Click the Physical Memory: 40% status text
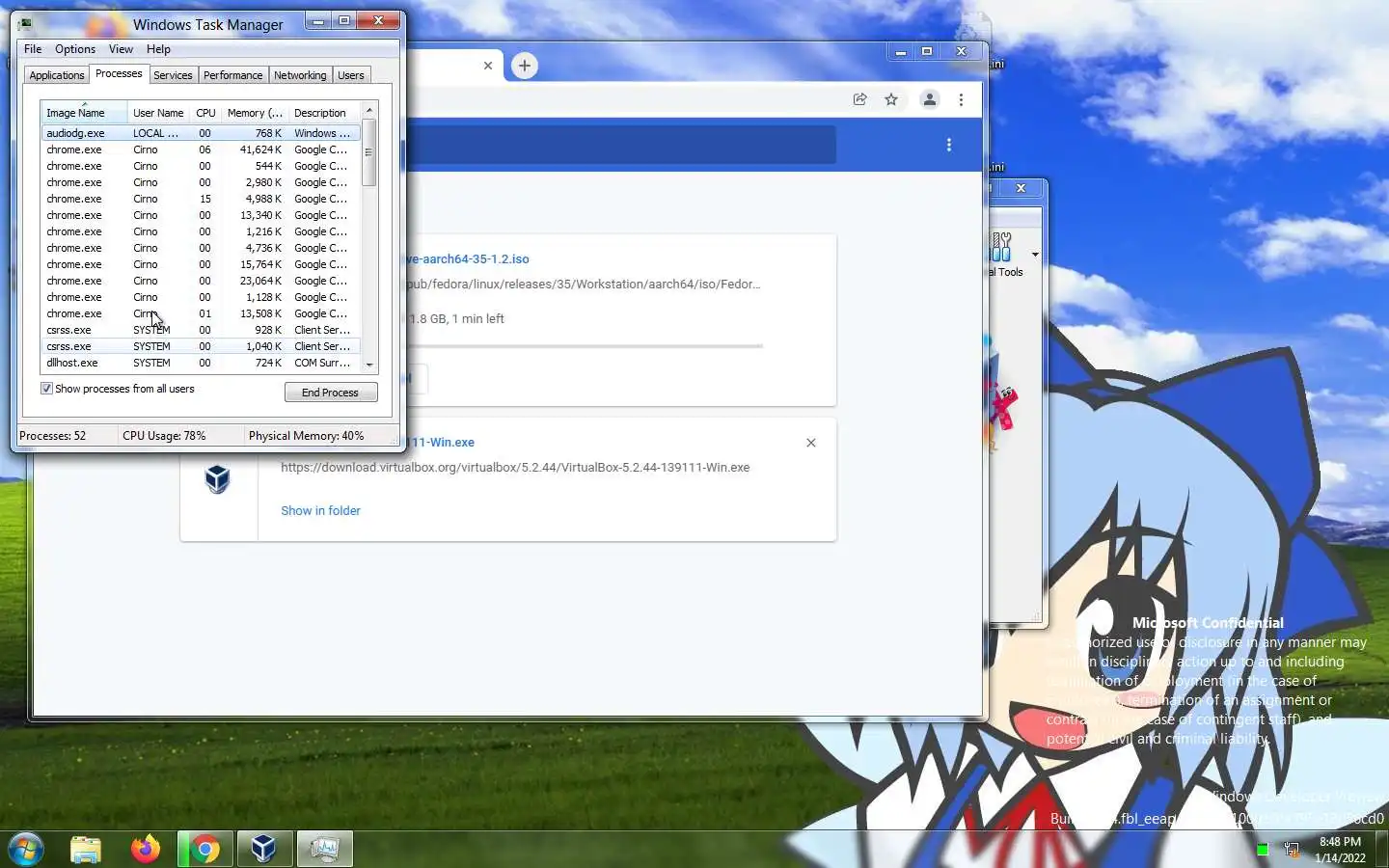The image size is (1389, 868). pos(307,436)
